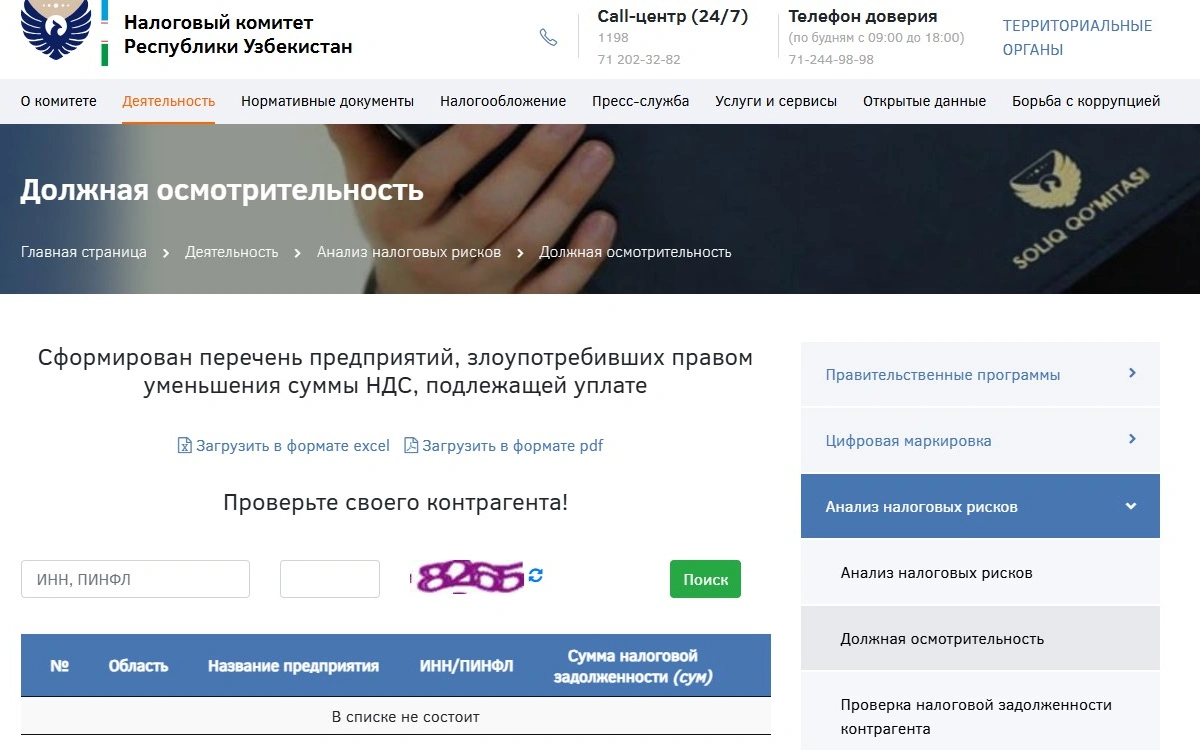The width and height of the screenshot is (1200, 750).
Task: Click the PDF file download icon
Action: click(410, 446)
